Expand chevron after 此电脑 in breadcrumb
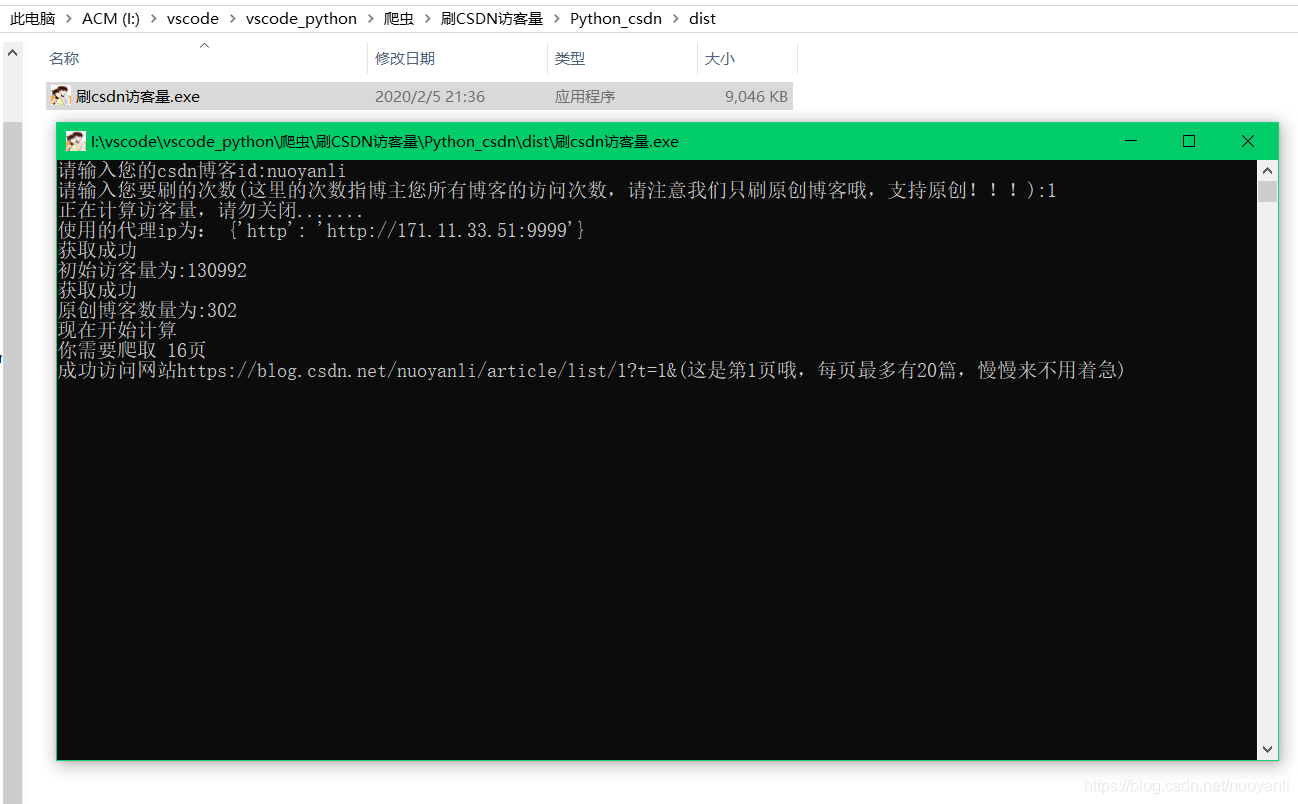Image resolution: width=1298 pixels, height=804 pixels. tap(69, 19)
